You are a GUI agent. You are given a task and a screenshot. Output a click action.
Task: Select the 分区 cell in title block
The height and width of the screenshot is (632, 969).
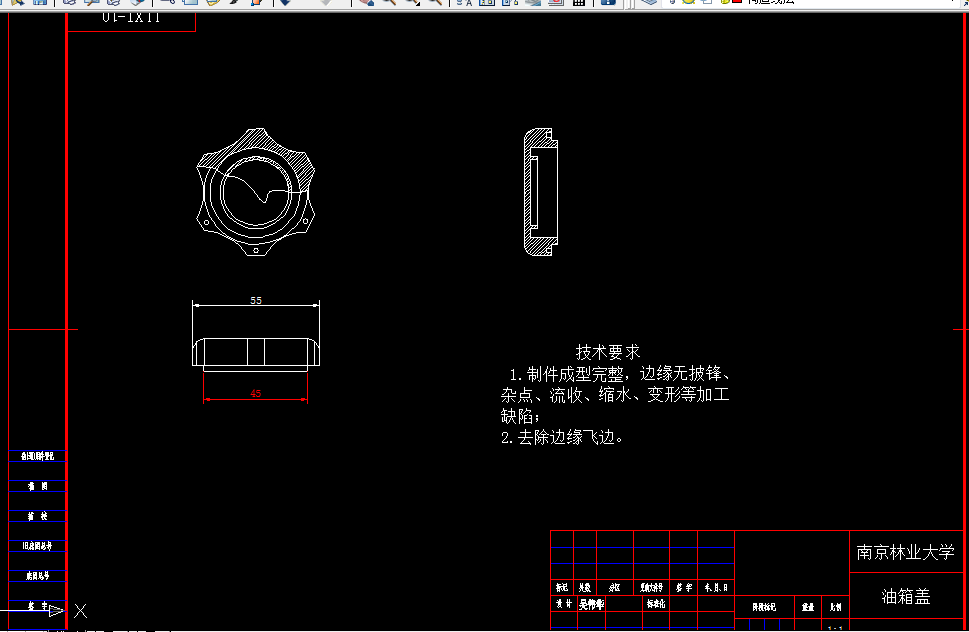[614, 588]
